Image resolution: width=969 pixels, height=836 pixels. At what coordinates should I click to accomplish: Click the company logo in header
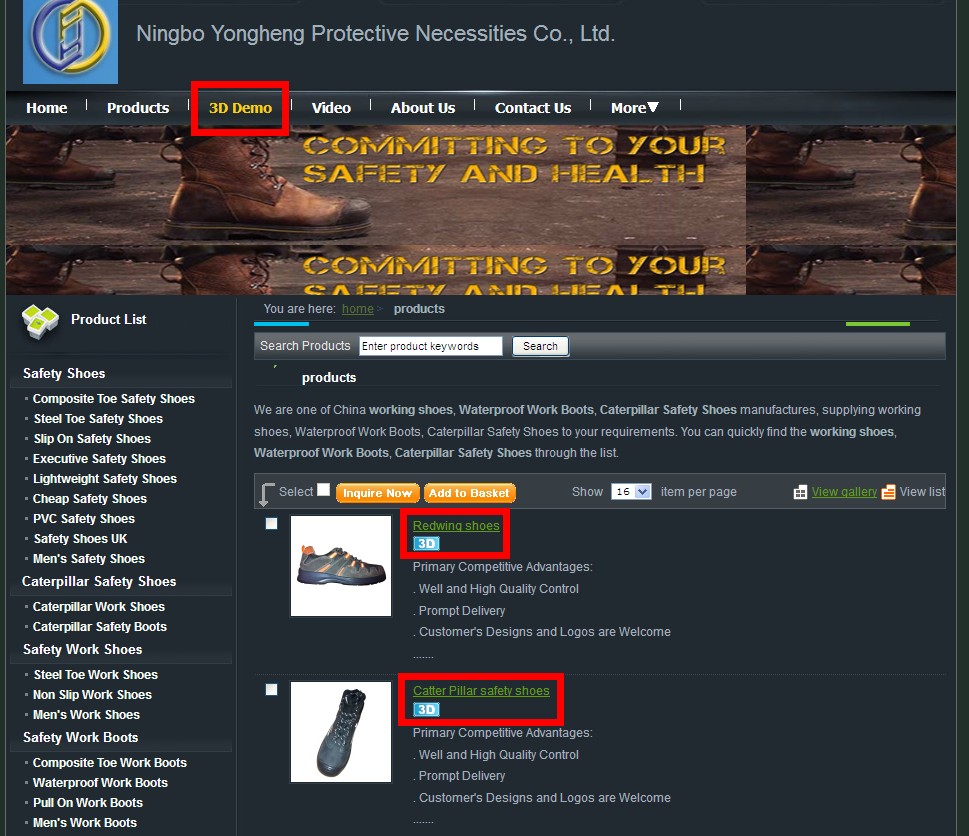point(70,41)
